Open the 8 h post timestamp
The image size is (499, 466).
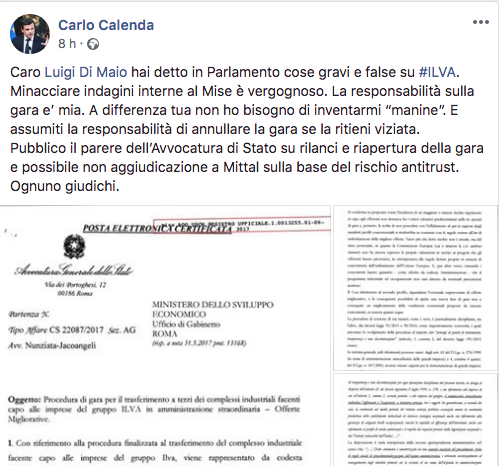point(67,44)
